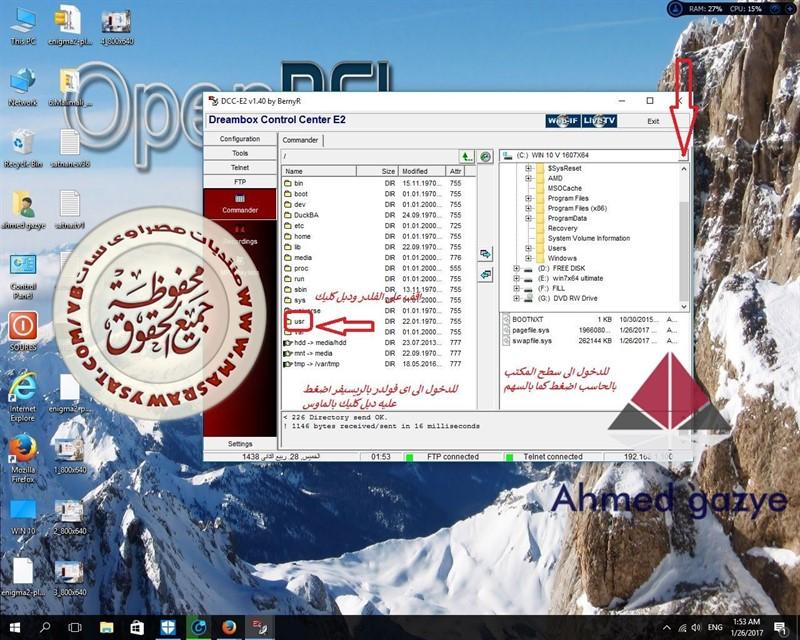This screenshot has width=800, height=640.
Task: Click the upper transfer arrow between file panes
Action: (x=485, y=254)
